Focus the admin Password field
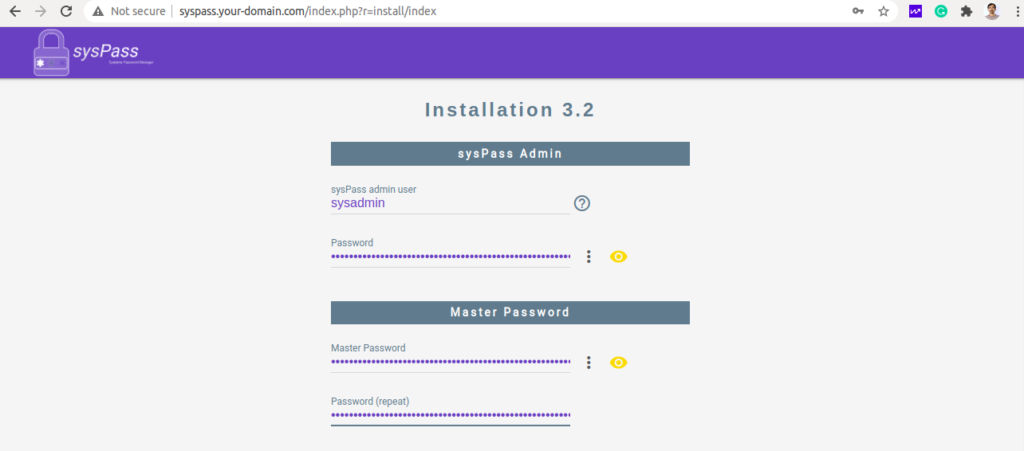Image resolution: width=1024 pixels, height=451 pixels. tap(450, 257)
